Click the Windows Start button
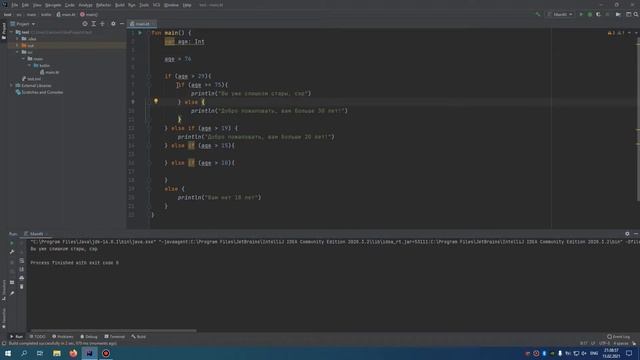The image size is (640, 360). (8, 353)
